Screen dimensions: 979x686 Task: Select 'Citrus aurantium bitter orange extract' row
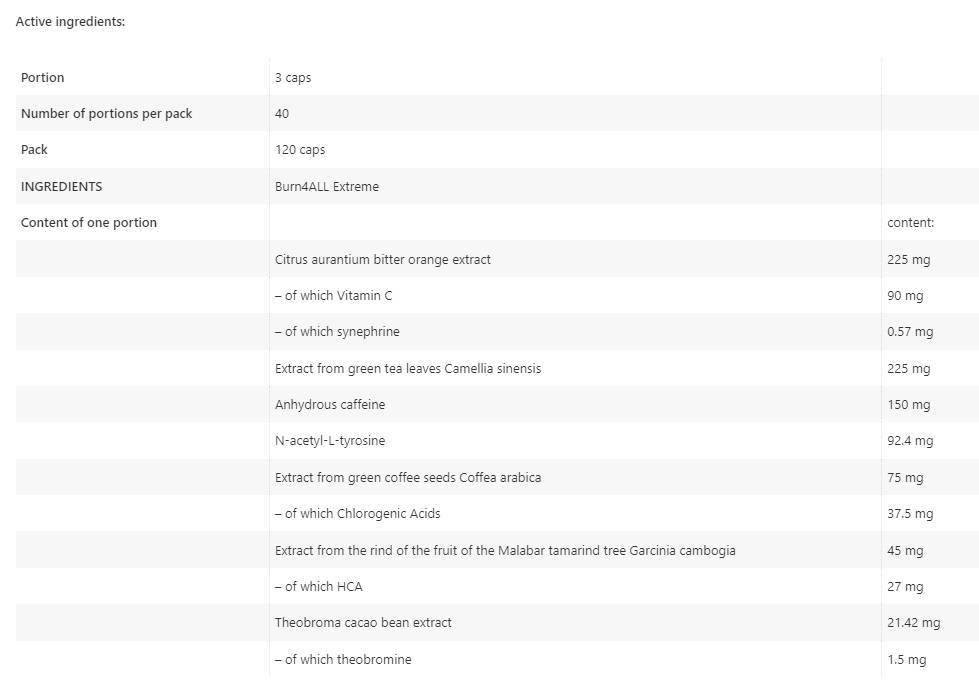tap(383, 260)
